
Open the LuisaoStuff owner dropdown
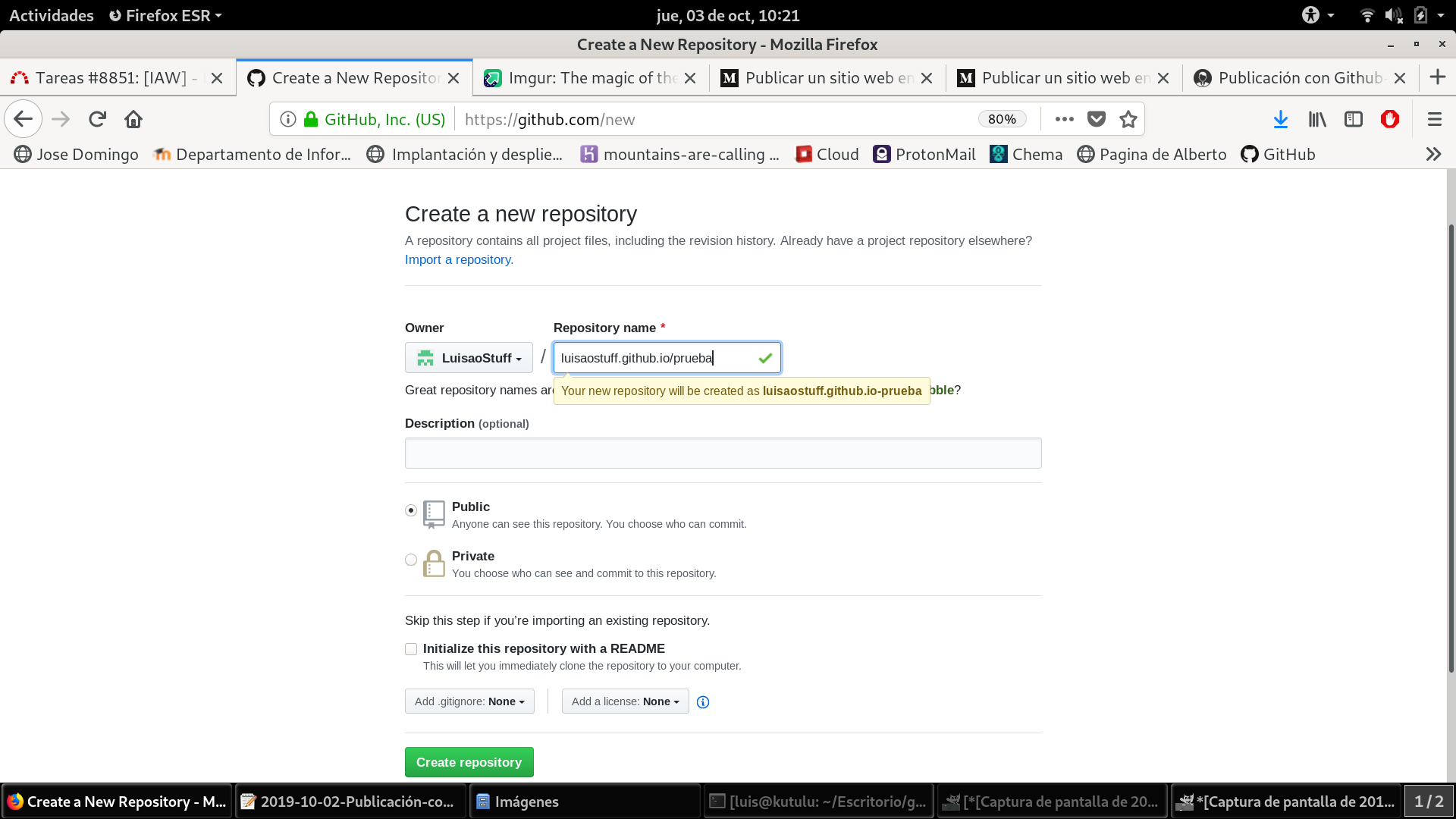pyautogui.click(x=469, y=358)
